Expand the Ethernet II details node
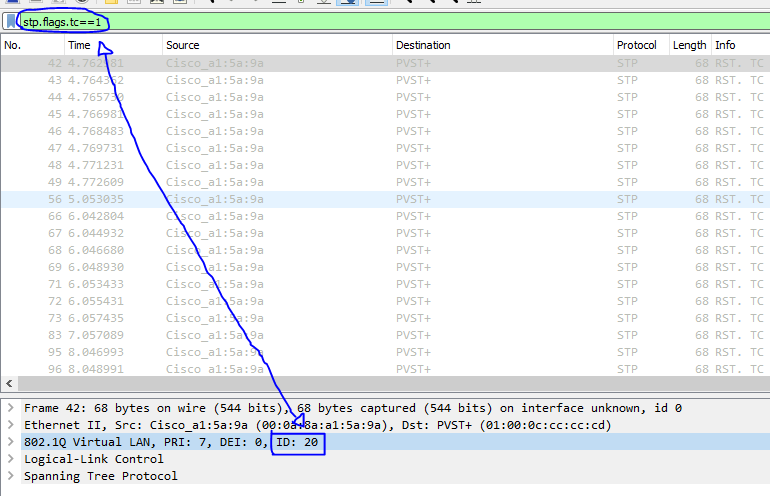The image size is (770, 496). pyautogui.click(x=11, y=425)
